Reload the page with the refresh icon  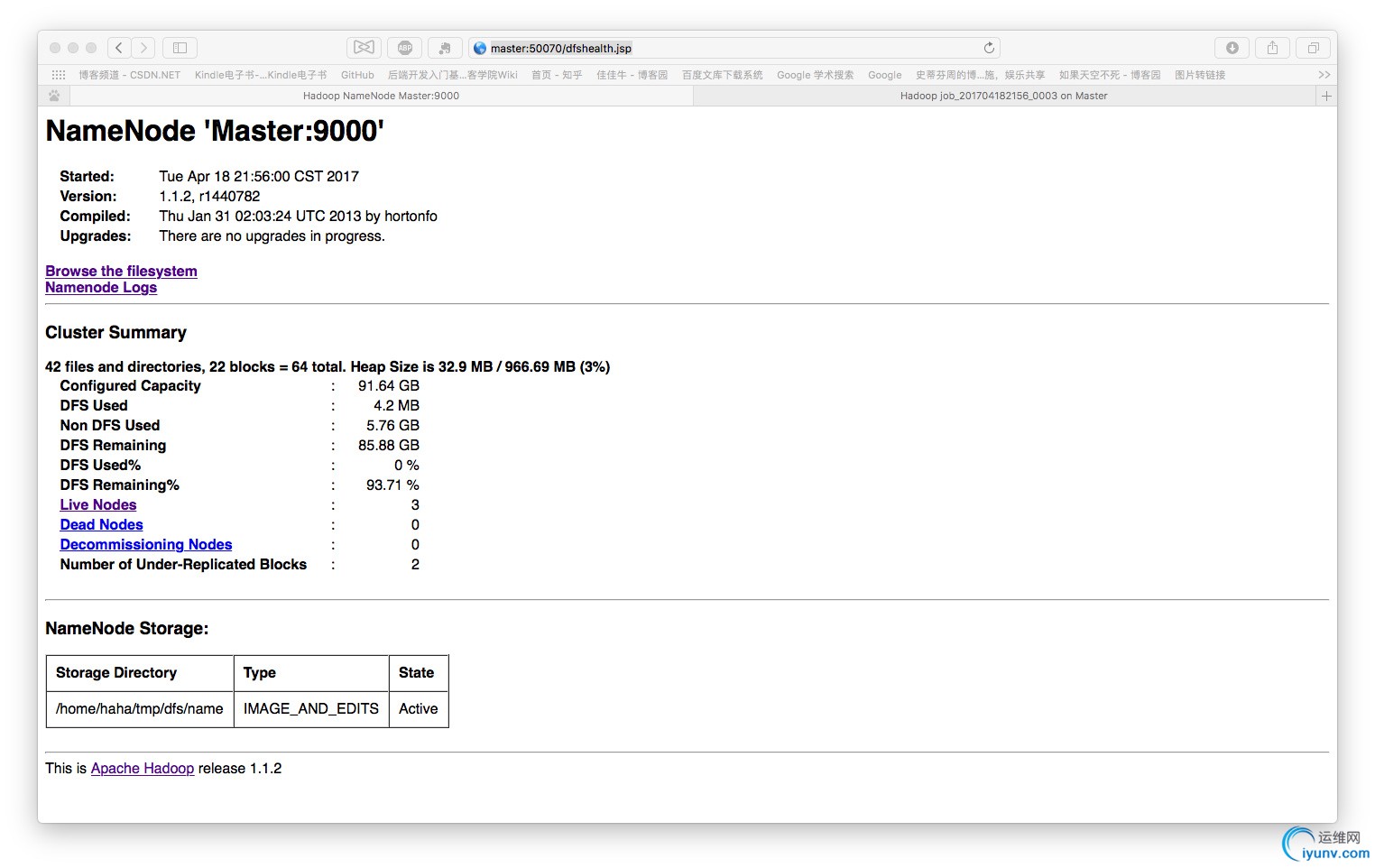(989, 48)
